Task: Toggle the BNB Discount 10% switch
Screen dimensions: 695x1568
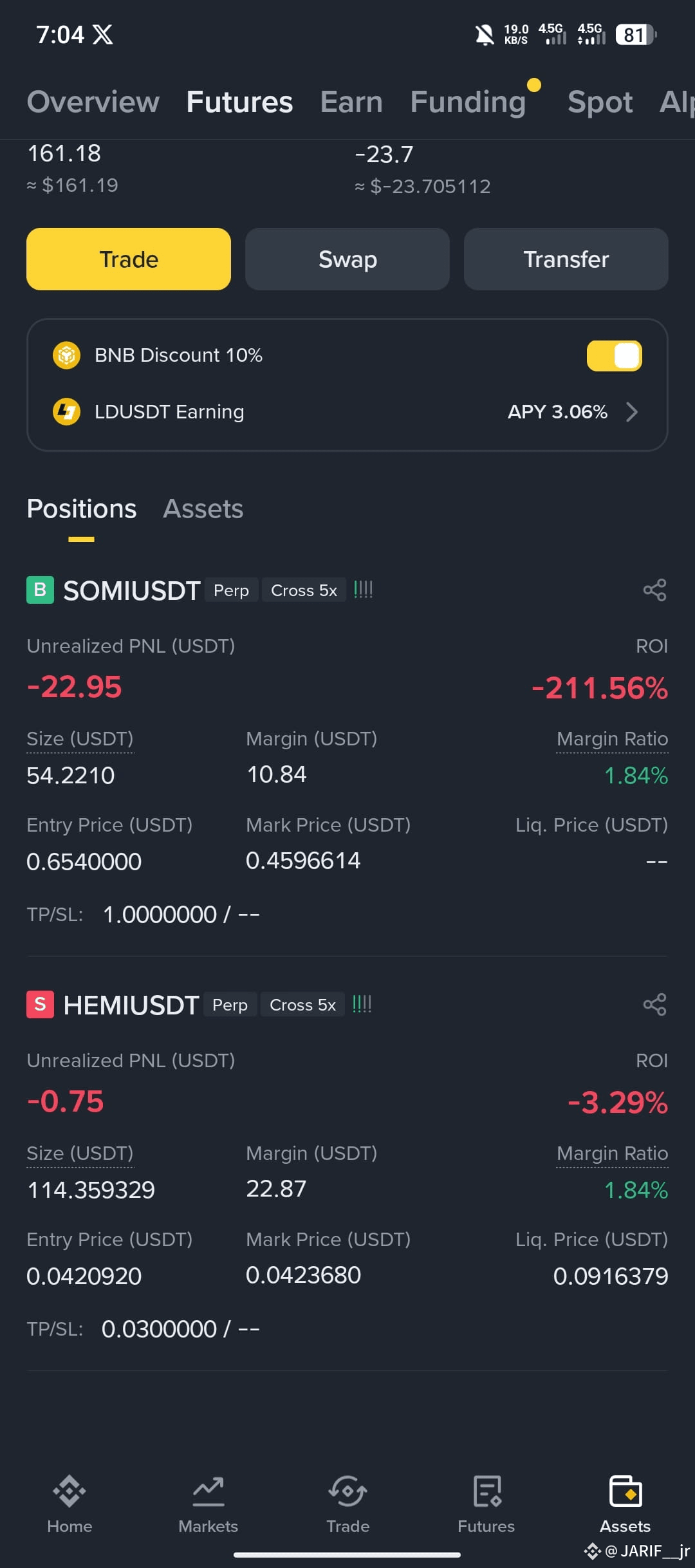Action: click(615, 356)
